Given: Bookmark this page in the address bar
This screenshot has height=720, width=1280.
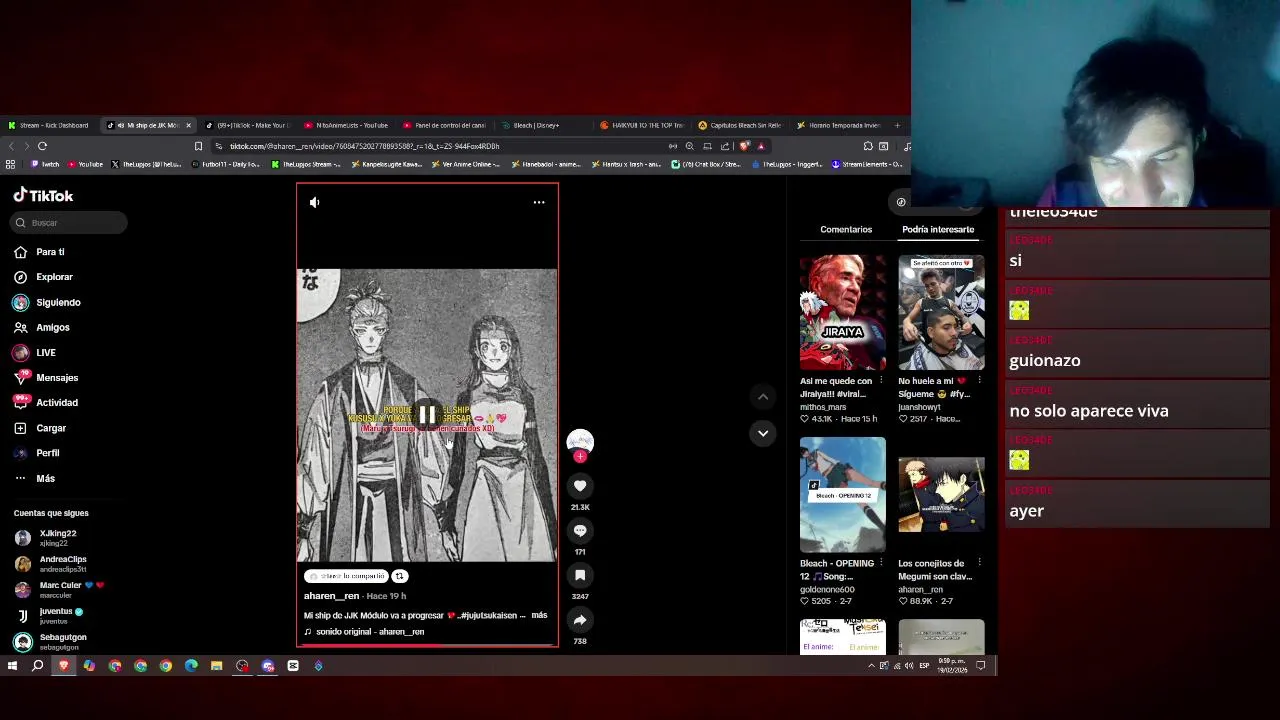Looking at the screenshot, I should (198, 146).
